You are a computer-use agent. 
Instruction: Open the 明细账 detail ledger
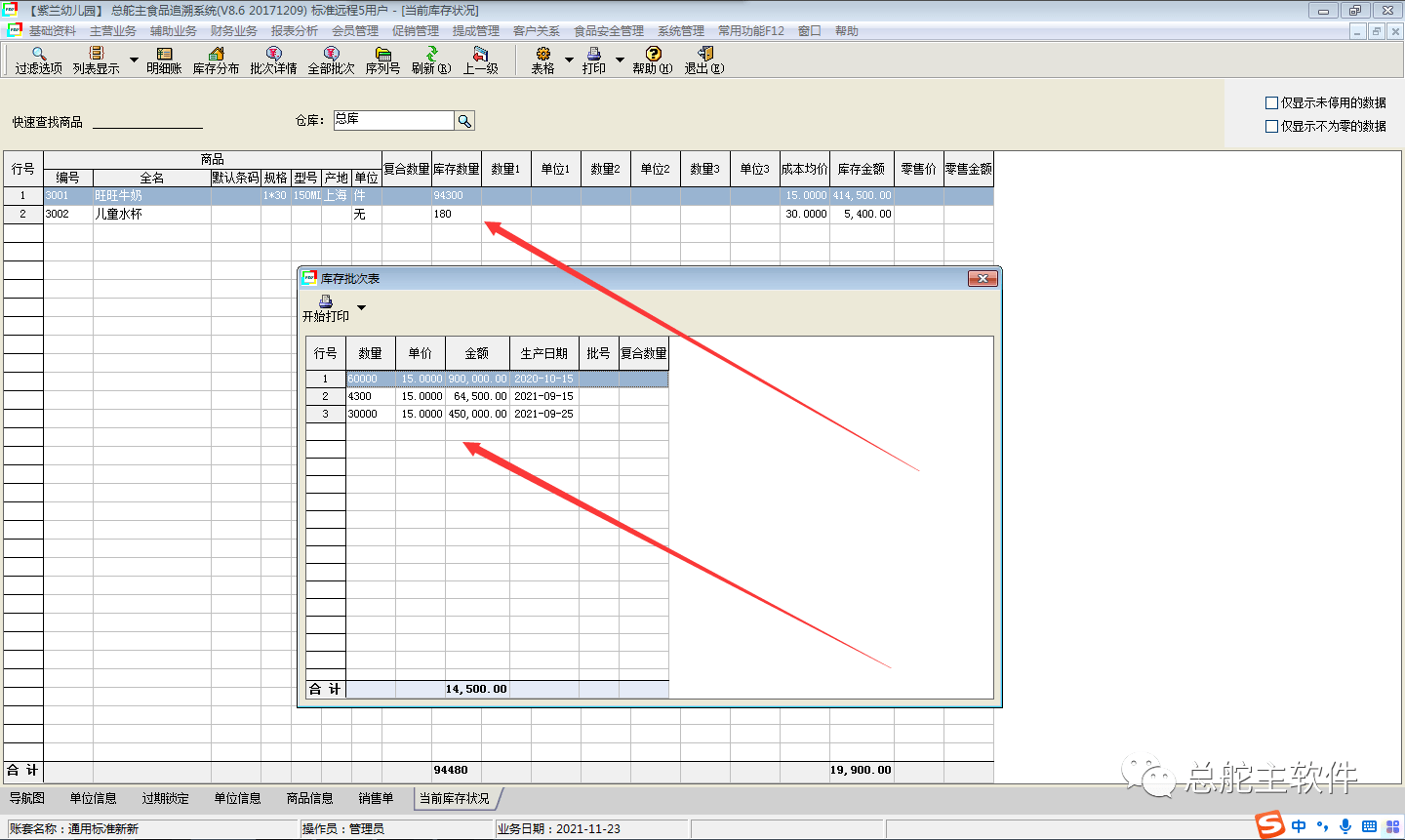pos(164,60)
